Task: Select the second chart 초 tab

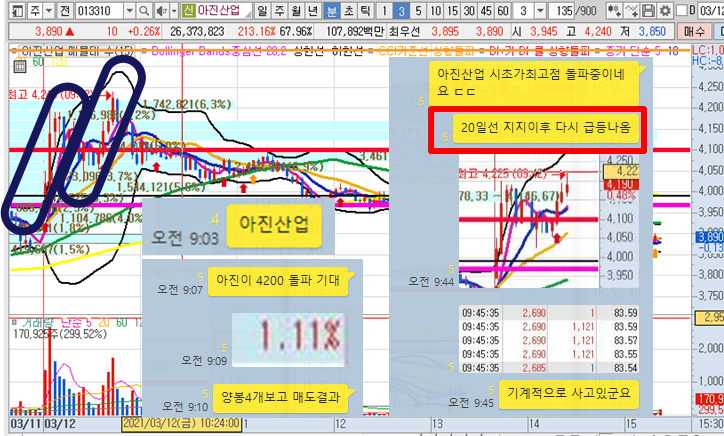Action: coord(349,10)
